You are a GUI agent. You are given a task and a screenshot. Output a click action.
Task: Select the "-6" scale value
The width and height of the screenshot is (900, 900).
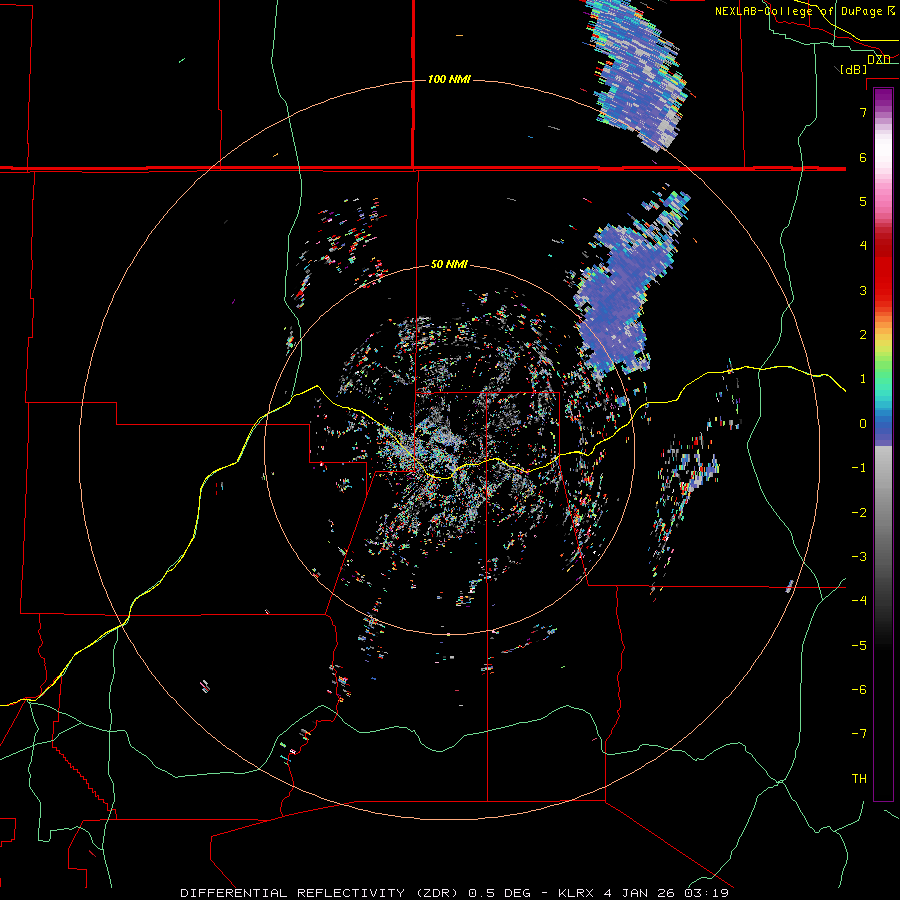pyautogui.click(x=859, y=690)
